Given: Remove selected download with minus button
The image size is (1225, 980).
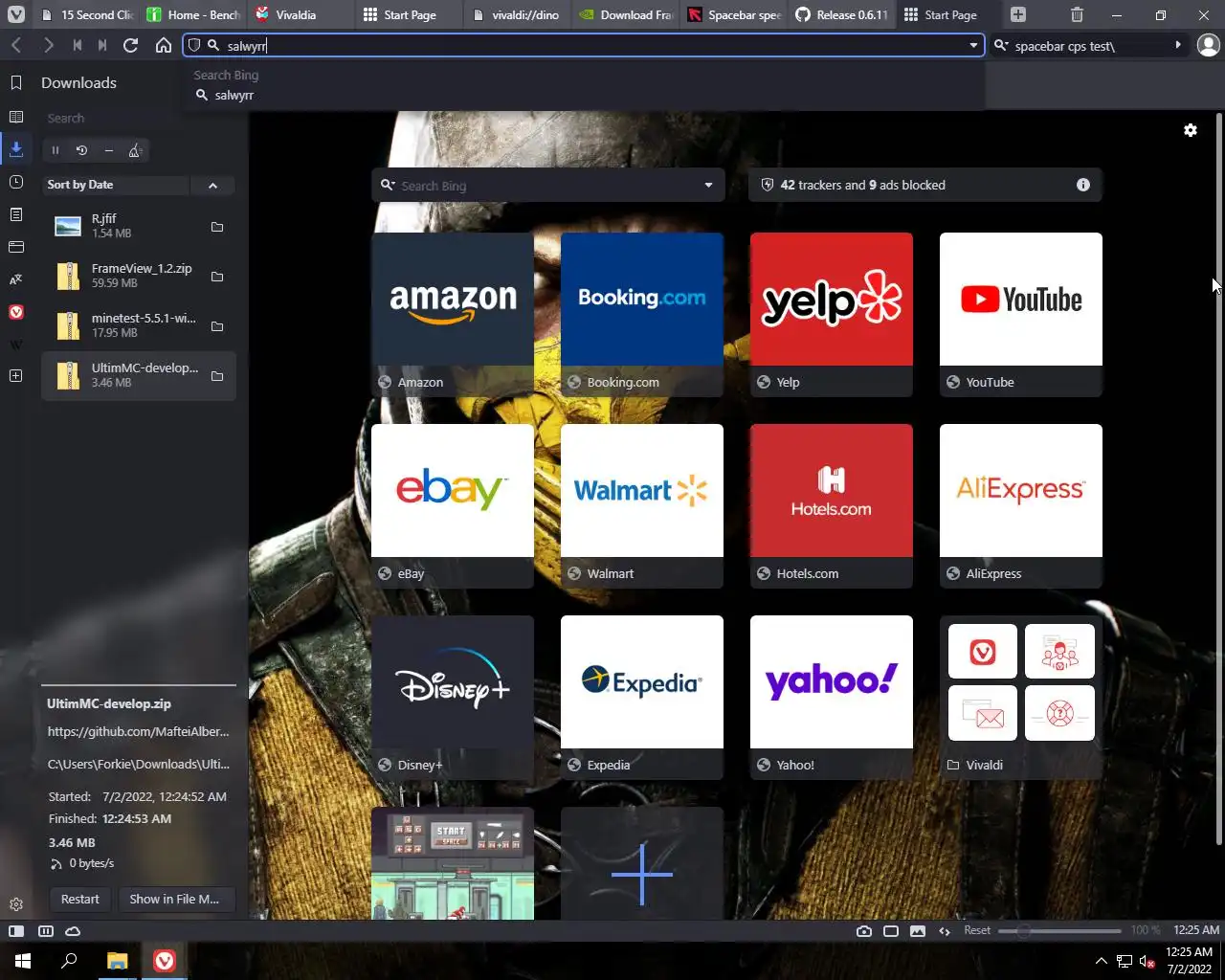Looking at the screenshot, I should point(108,150).
